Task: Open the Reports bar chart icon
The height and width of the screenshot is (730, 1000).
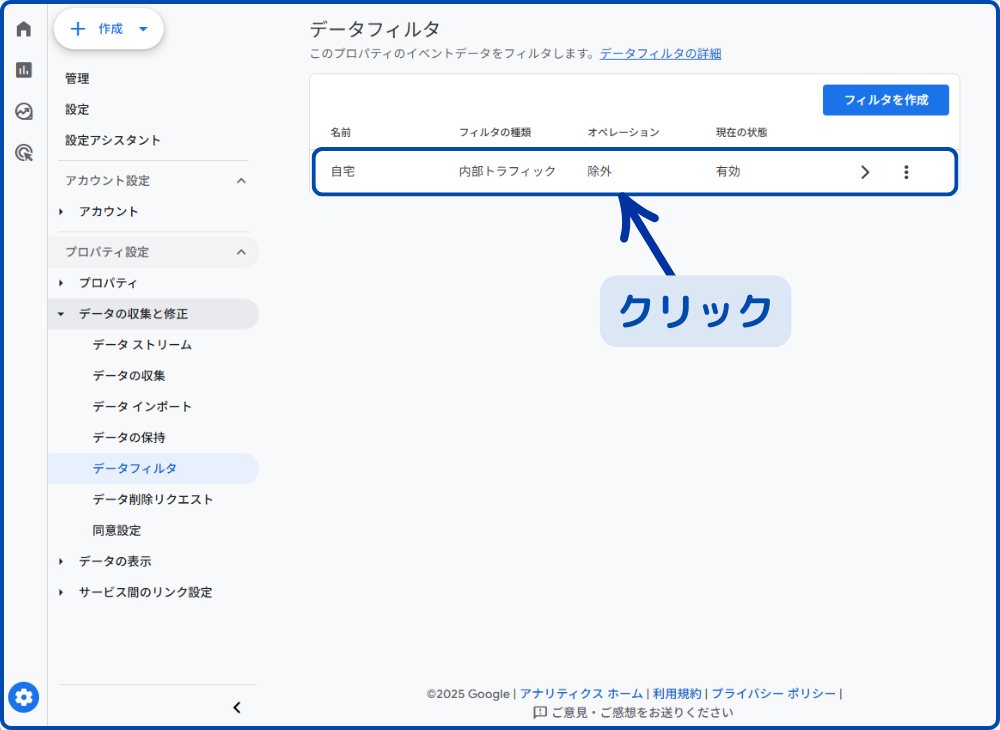Action: click(x=24, y=70)
